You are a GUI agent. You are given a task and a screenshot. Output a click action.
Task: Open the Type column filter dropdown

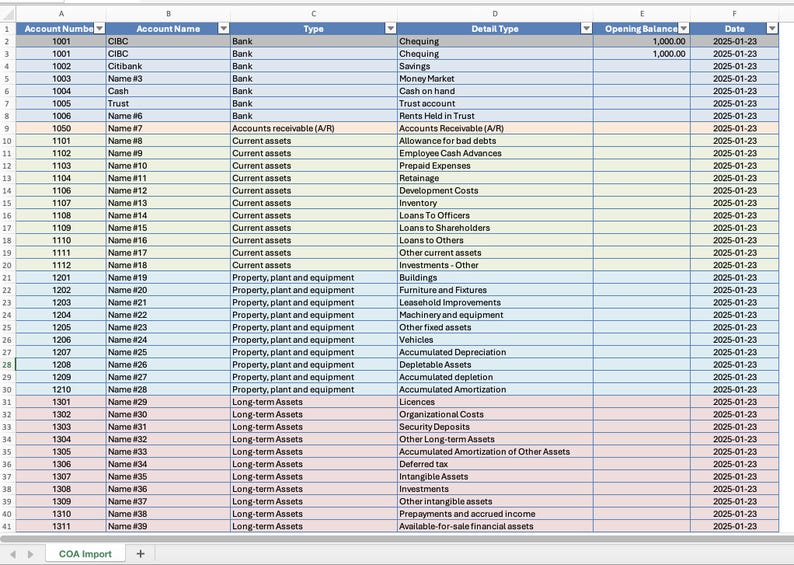pos(390,29)
